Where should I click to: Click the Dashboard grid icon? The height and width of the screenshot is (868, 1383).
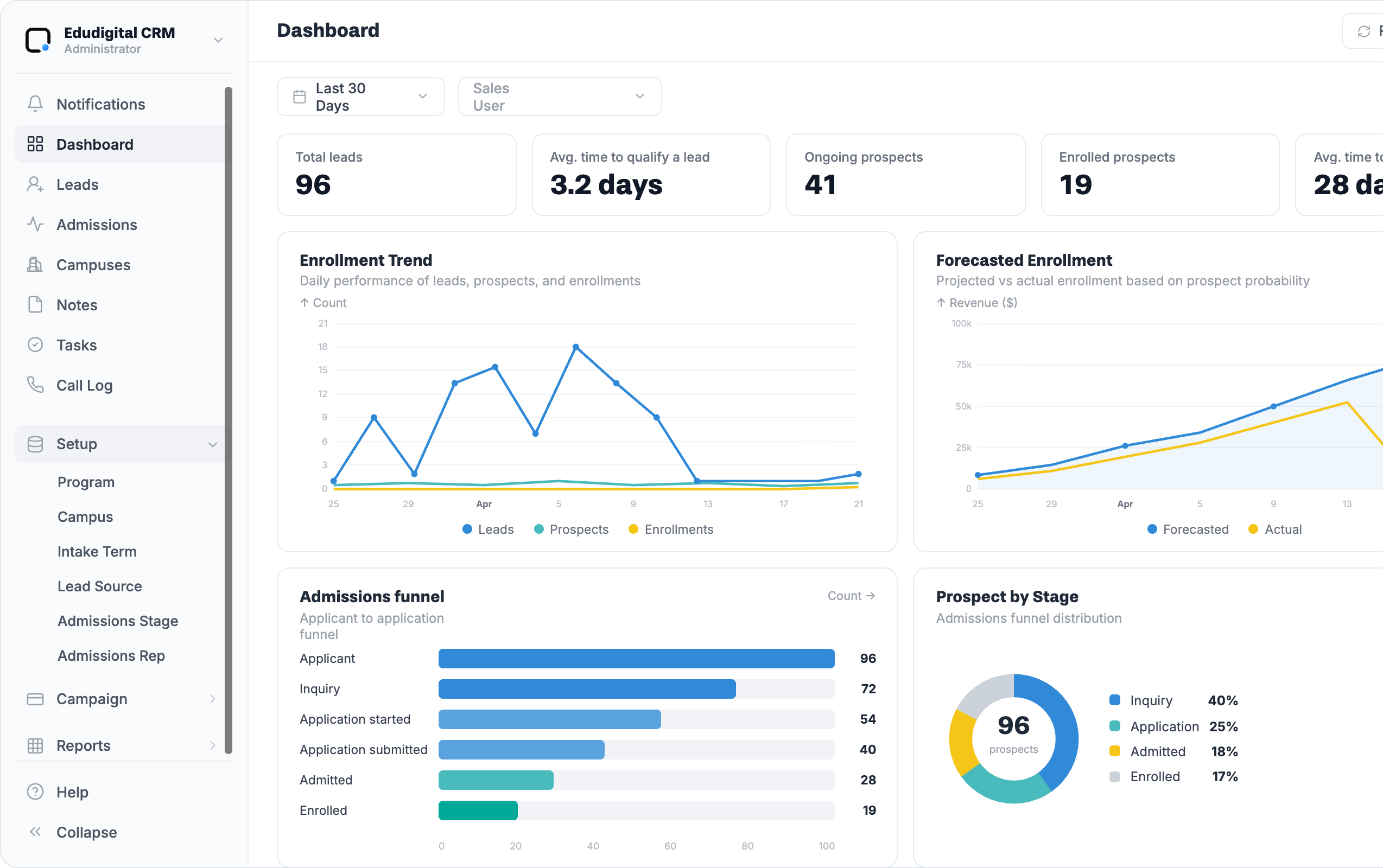[x=35, y=144]
